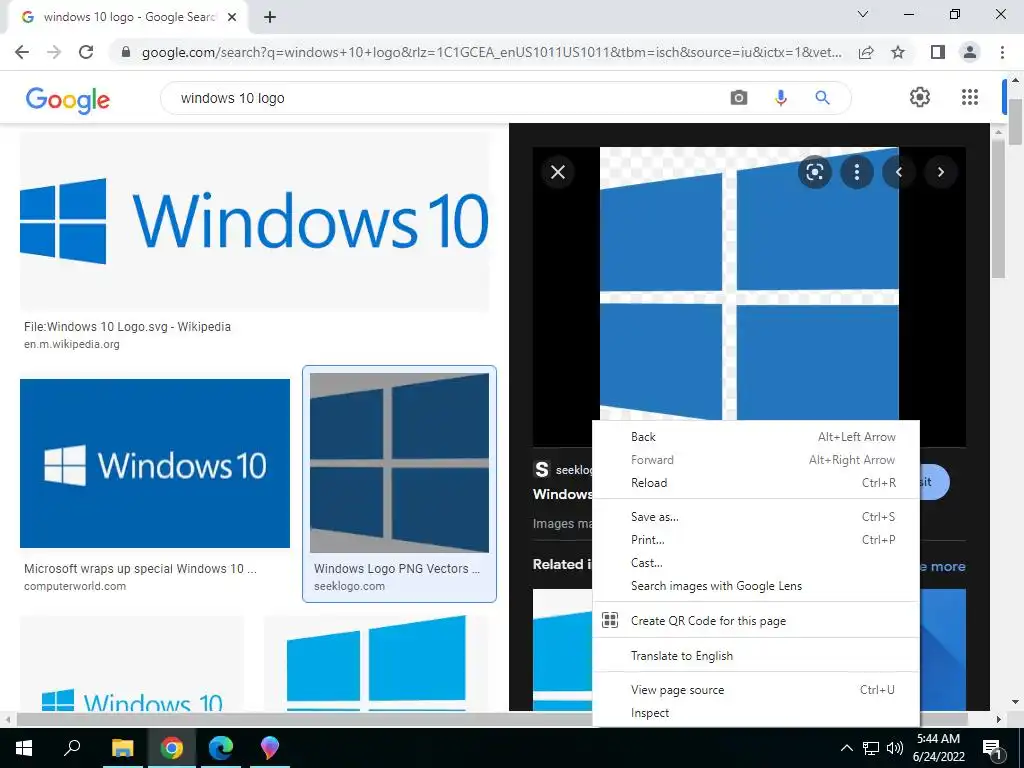The image size is (1024, 768).
Task: Select 'Print...' from context menu
Action: pyautogui.click(x=756, y=539)
